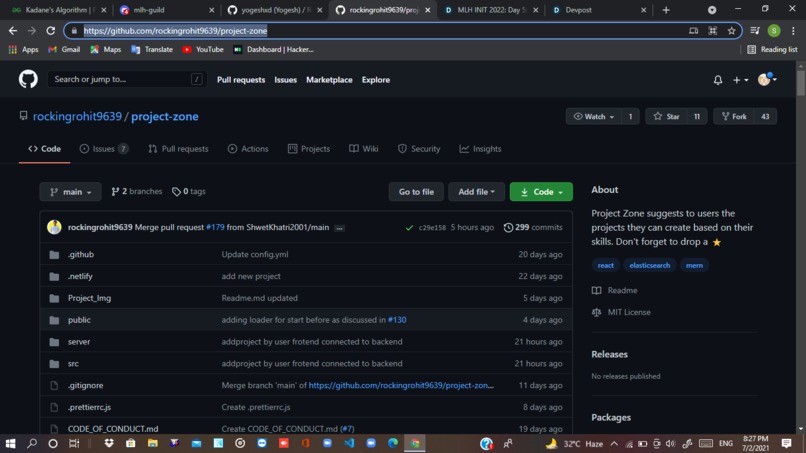Screen dimensions: 806x453
Task: Open the Security tab
Action: [419, 149]
